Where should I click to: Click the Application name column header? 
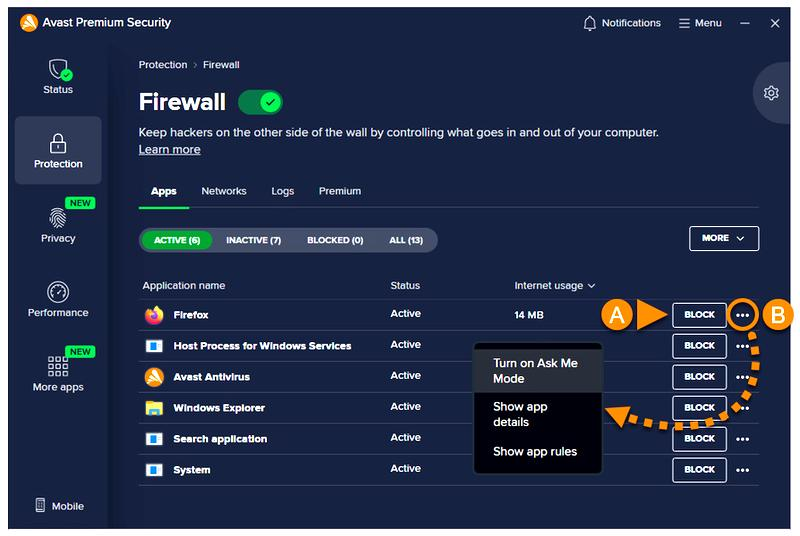click(x=184, y=286)
